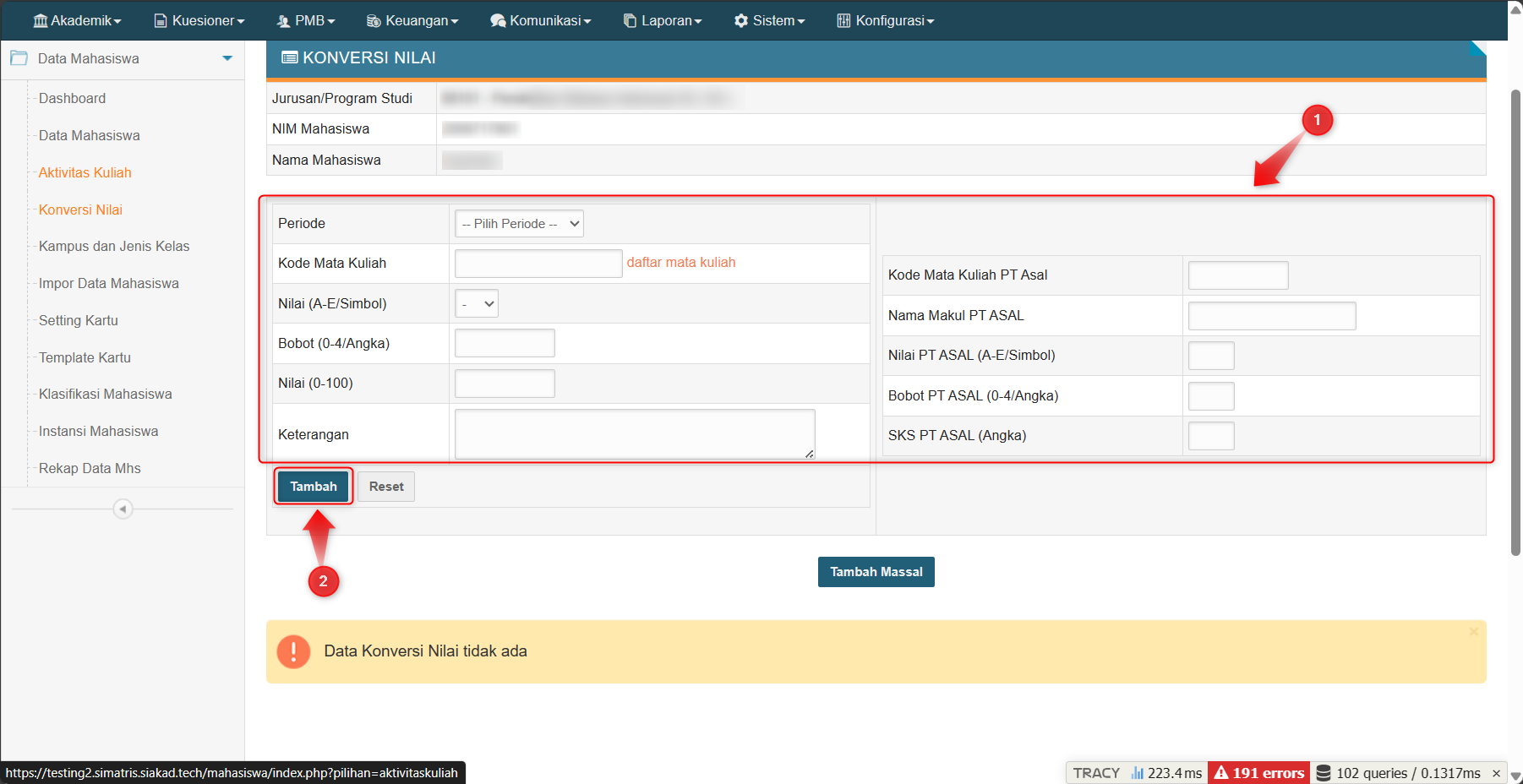Click the Kode Mata Kuliah PT Asal field
Screen dimensions: 1523x784
coord(1237,275)
